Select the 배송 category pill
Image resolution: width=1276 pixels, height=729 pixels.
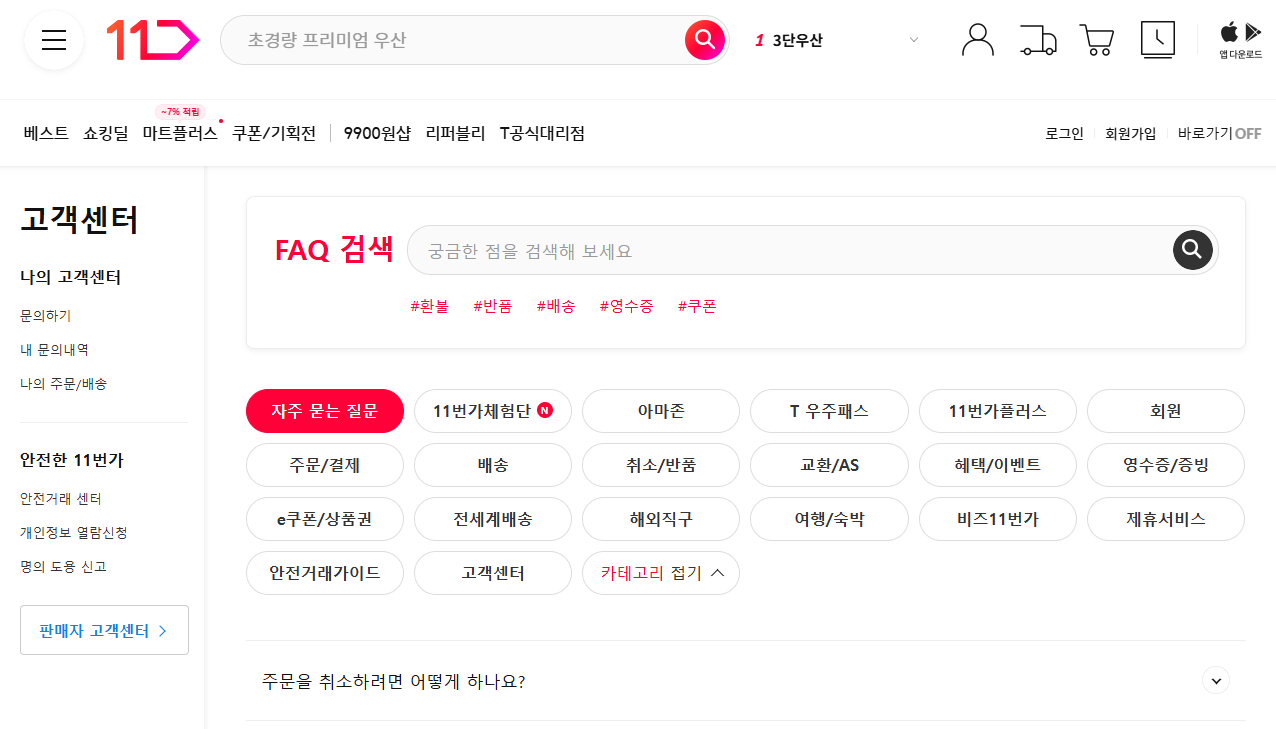[493, 465]
